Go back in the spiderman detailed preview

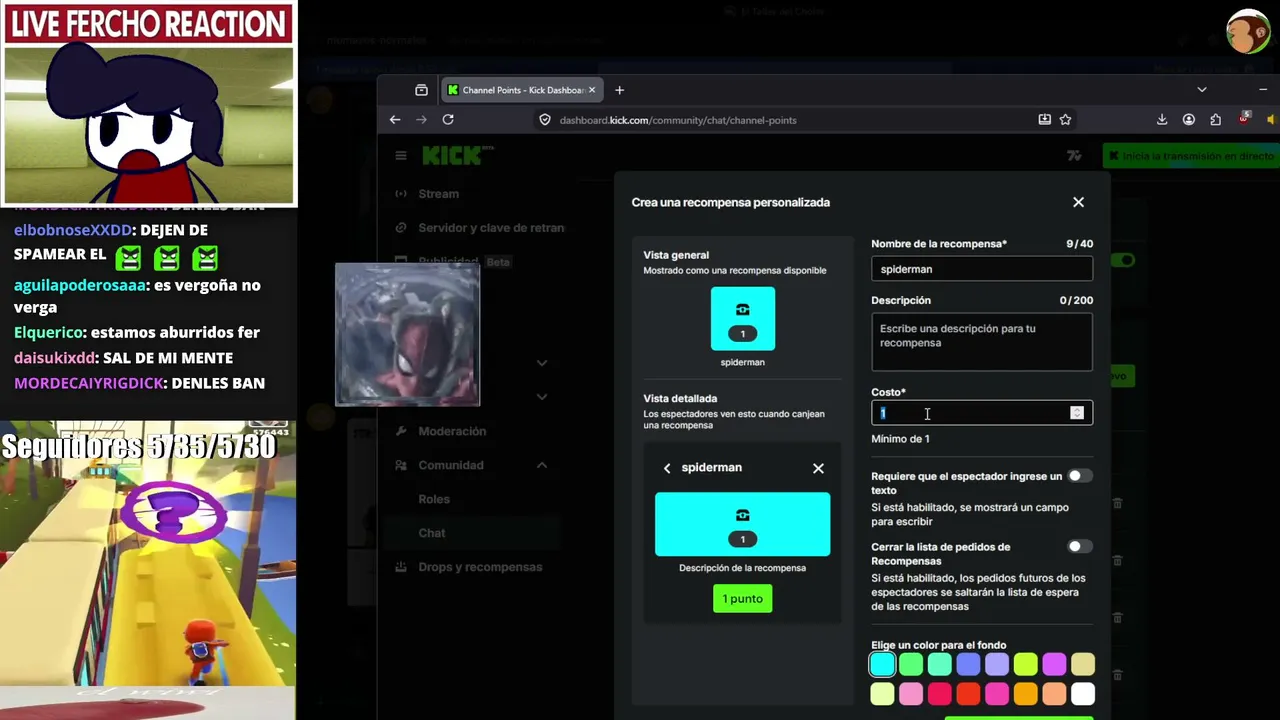[x=667, y=468]
